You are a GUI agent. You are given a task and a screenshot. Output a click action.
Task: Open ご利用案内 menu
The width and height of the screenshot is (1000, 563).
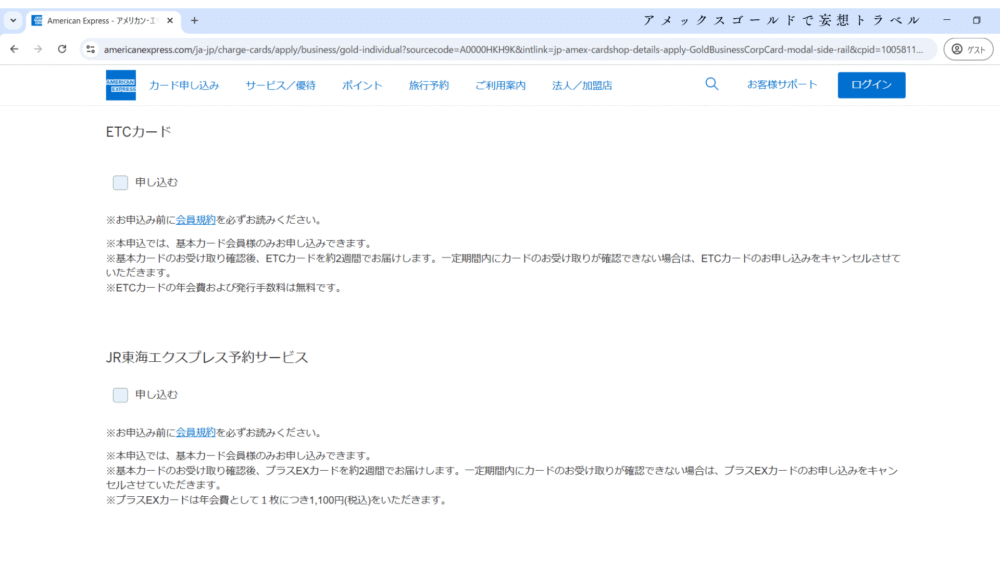(500, 85)
